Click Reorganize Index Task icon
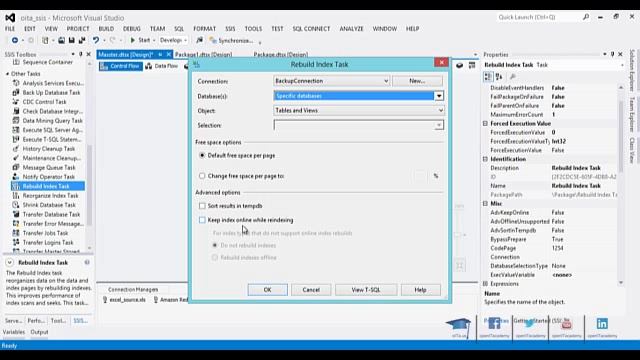This screenshot has width=640, height=360. click(x=16, y=196)
